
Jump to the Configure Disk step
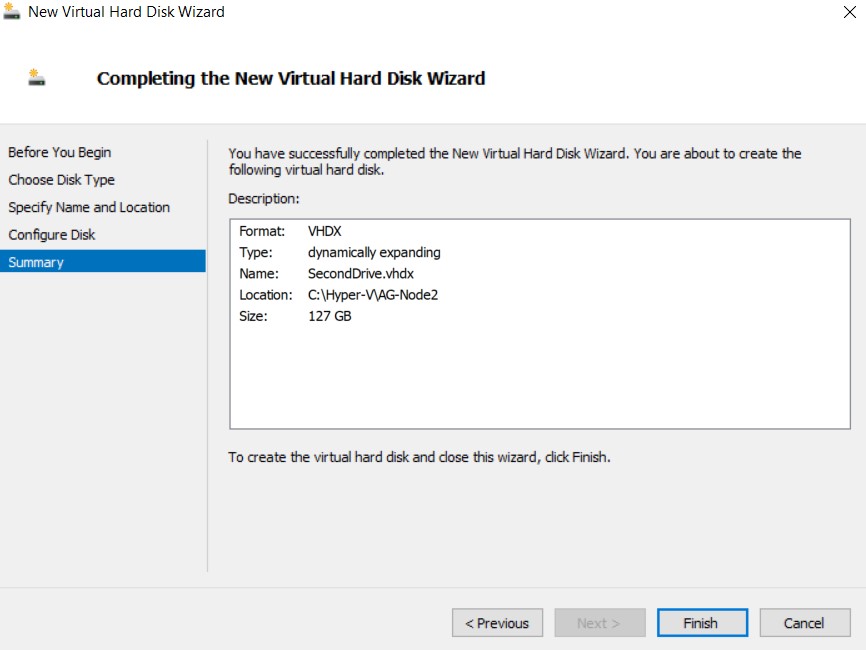(52, 235)
